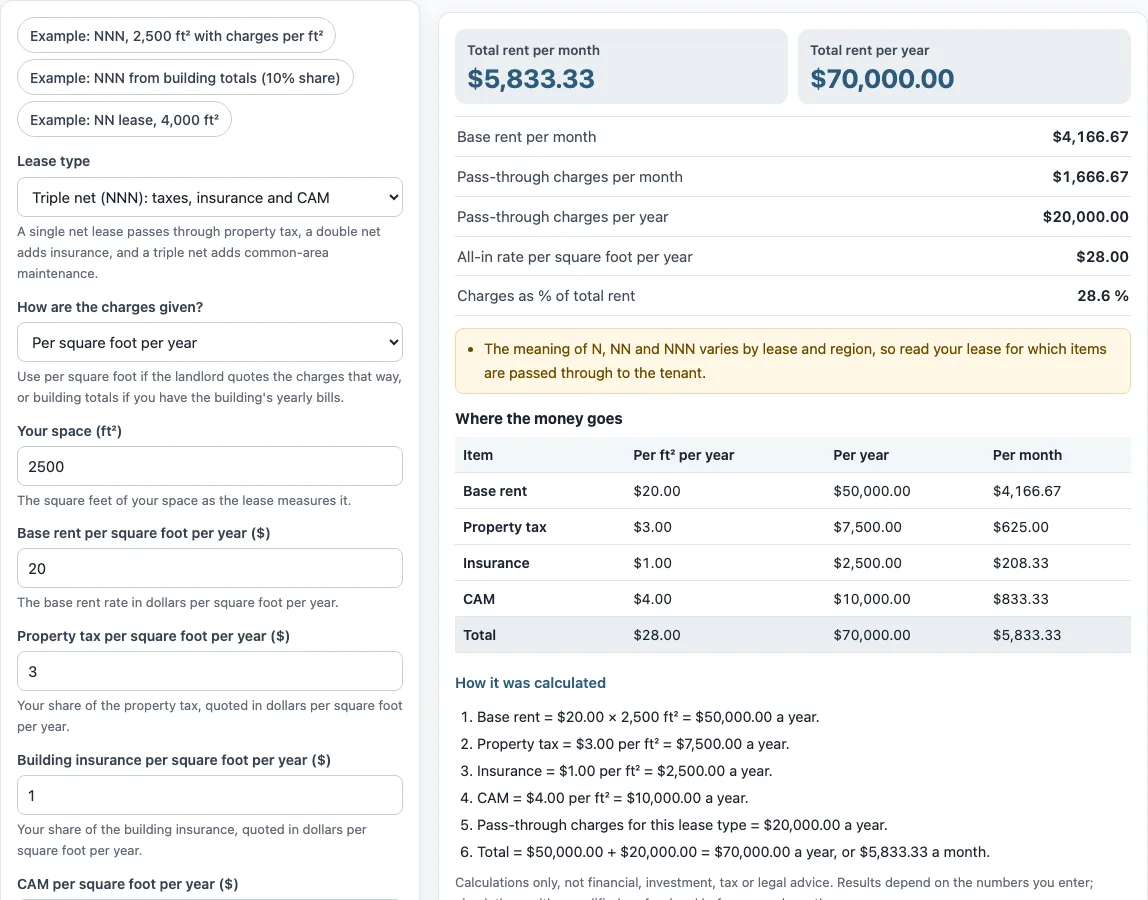The height and width of the screenshot is (900, 1148).
Task: Open the 'How are the charges given?' dropdown
Action: click(x=210, y=342)
